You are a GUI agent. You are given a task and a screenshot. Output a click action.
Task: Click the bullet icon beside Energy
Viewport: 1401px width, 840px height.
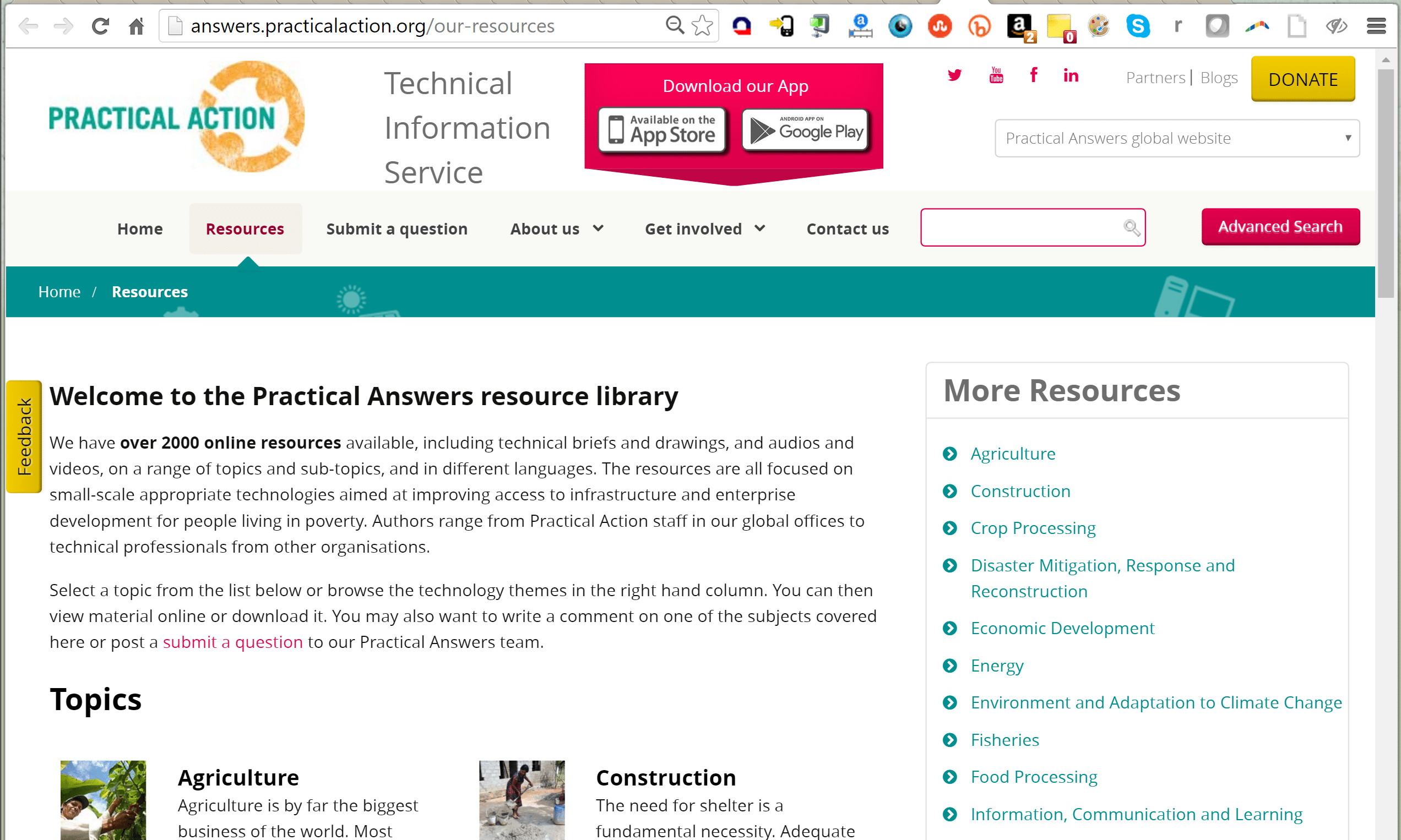point(949,666)
